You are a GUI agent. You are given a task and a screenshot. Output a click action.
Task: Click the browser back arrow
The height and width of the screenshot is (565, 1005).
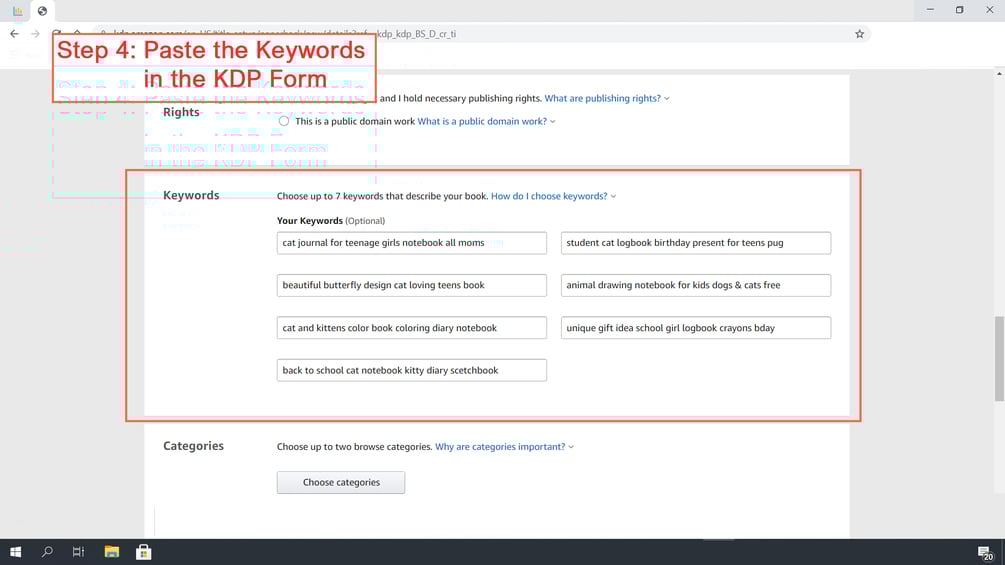tap(14, 34)
